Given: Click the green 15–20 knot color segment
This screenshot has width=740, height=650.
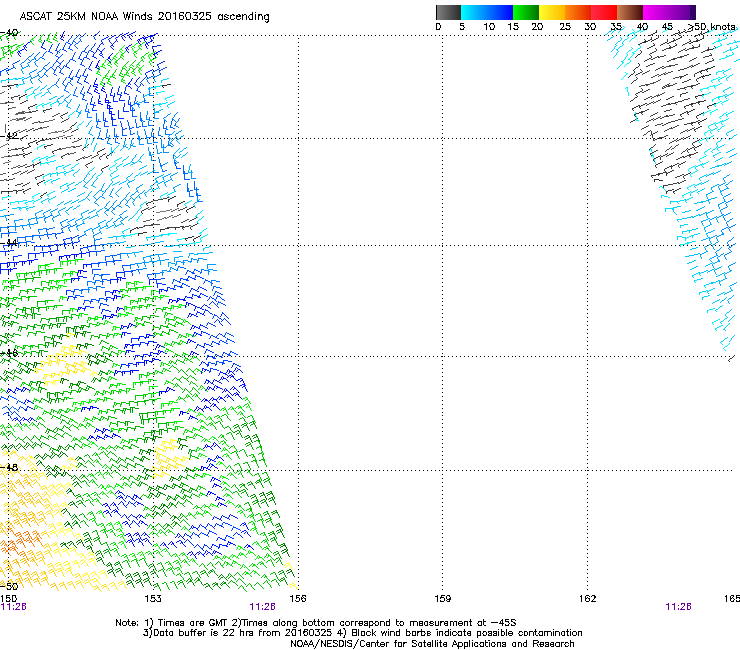Looking at the screenshot, I should (526, 12).
